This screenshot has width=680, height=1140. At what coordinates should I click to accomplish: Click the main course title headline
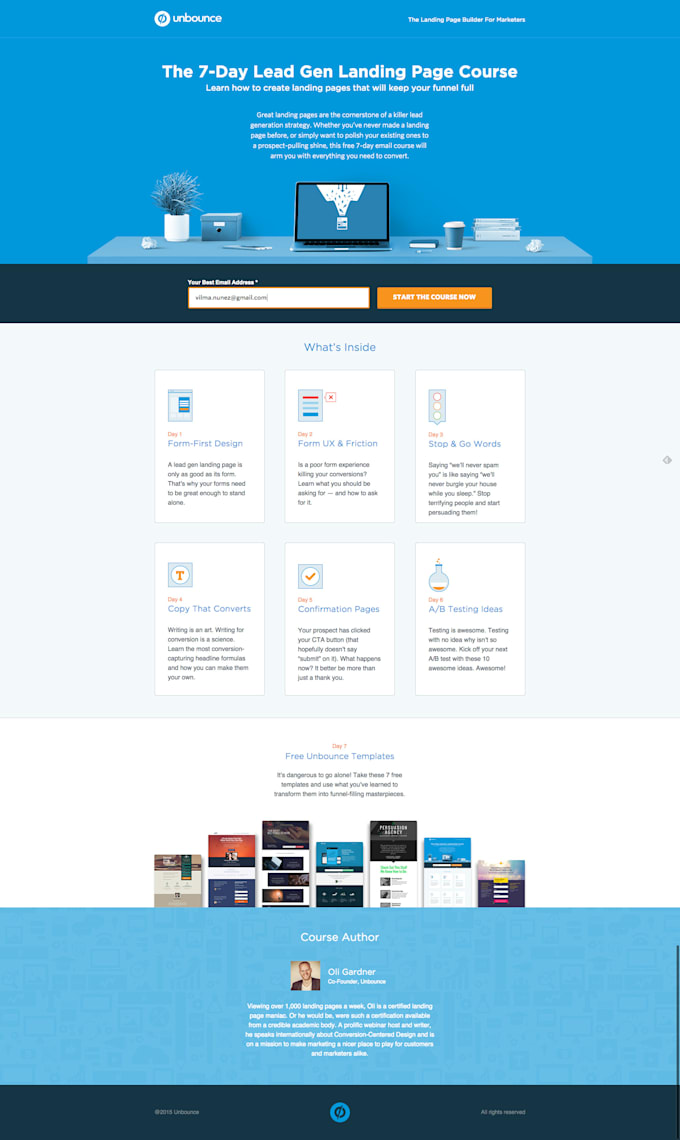click(x=340, y=71)
